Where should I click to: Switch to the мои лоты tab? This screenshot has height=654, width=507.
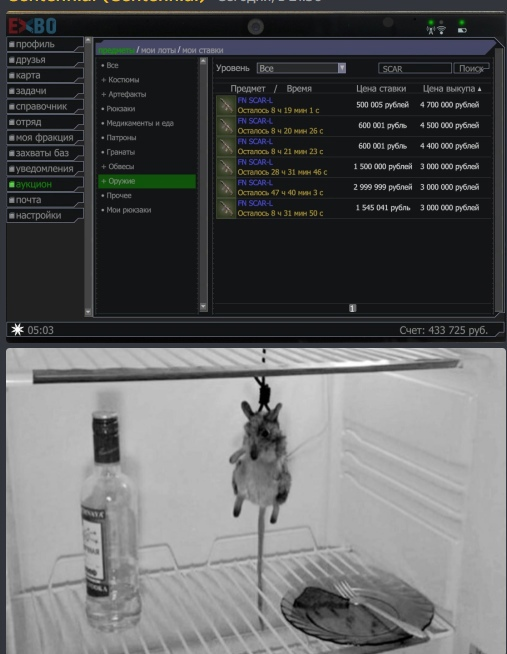click(x=158, y=50)
